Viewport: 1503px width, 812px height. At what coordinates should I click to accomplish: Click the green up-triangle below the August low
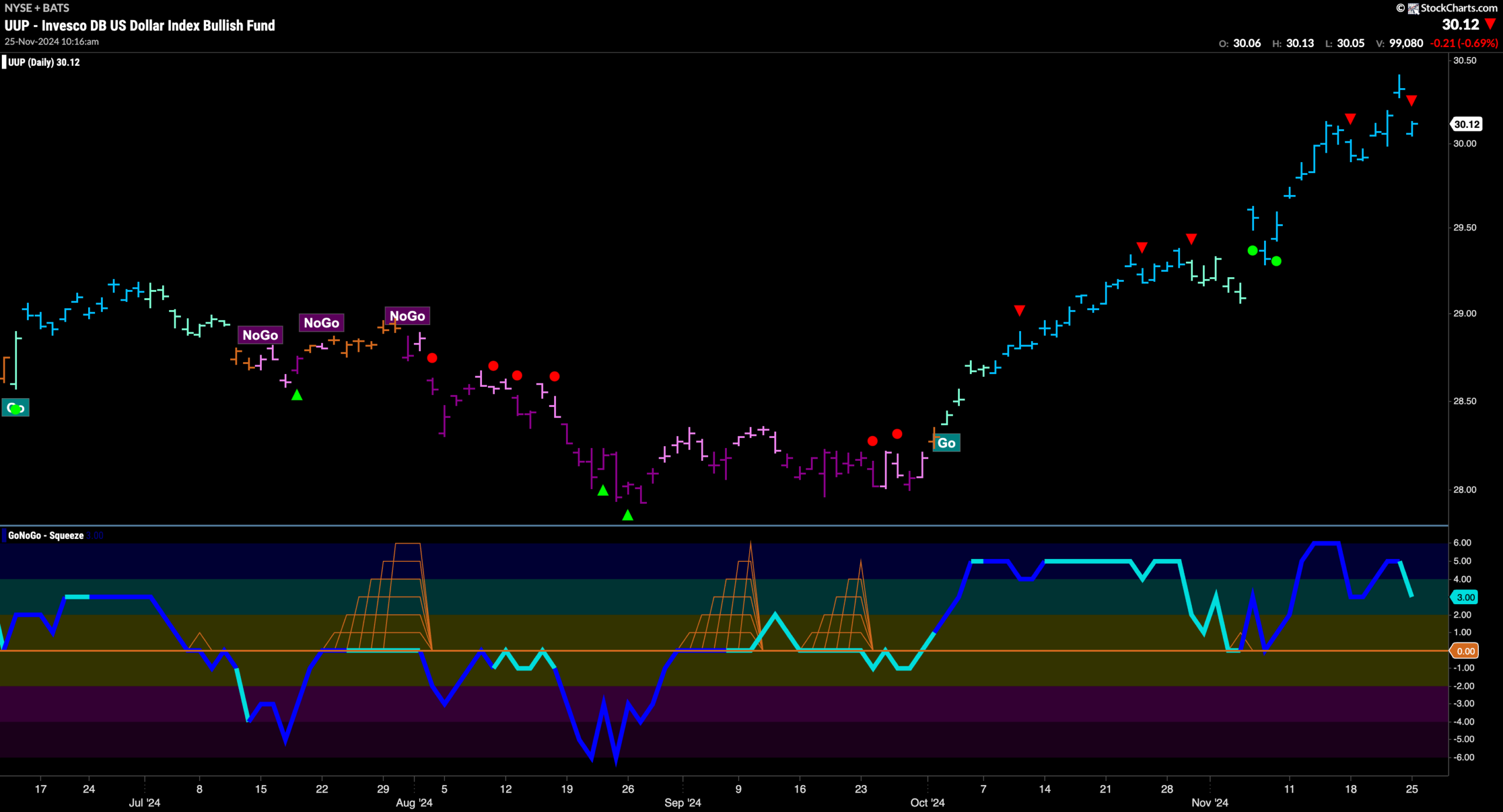pyautogui.click(x=628, y=515)
